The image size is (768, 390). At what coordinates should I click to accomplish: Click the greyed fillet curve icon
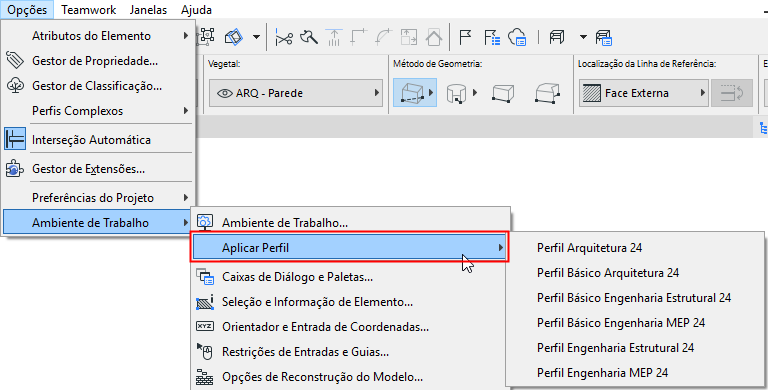[384, 37]
